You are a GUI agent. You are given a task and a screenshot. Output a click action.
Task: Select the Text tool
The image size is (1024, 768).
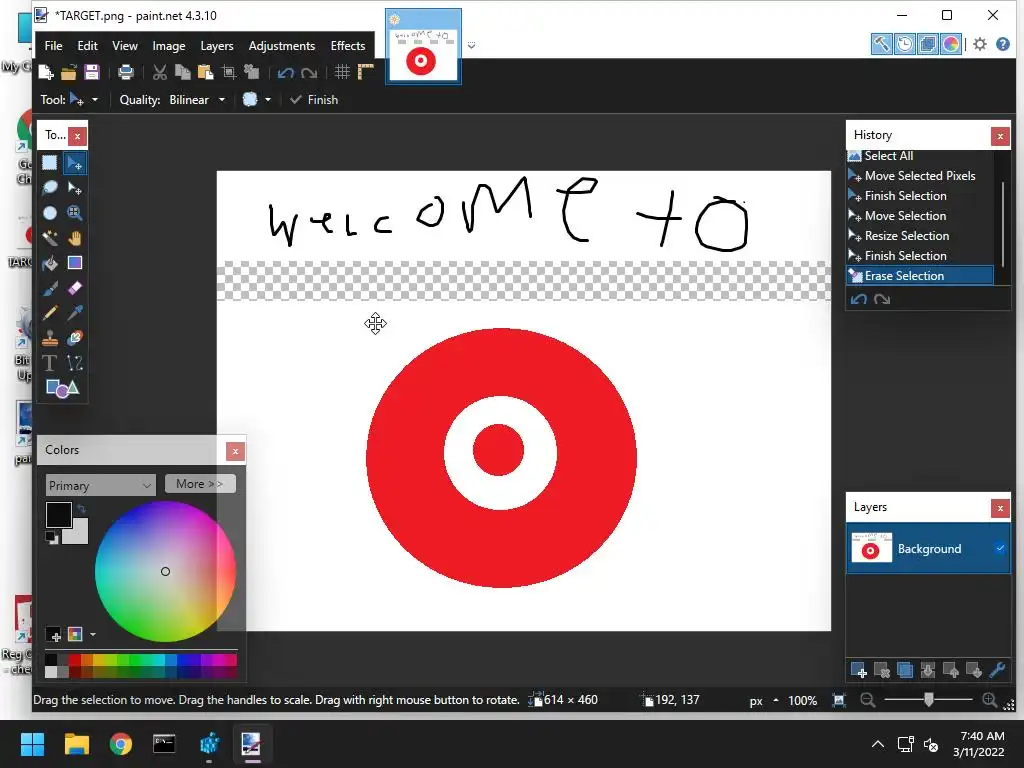[x=50, y=363]
